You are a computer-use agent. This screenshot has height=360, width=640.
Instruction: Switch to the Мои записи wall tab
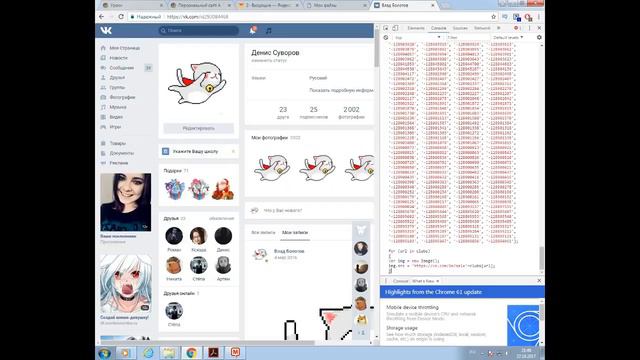point(295,233)
